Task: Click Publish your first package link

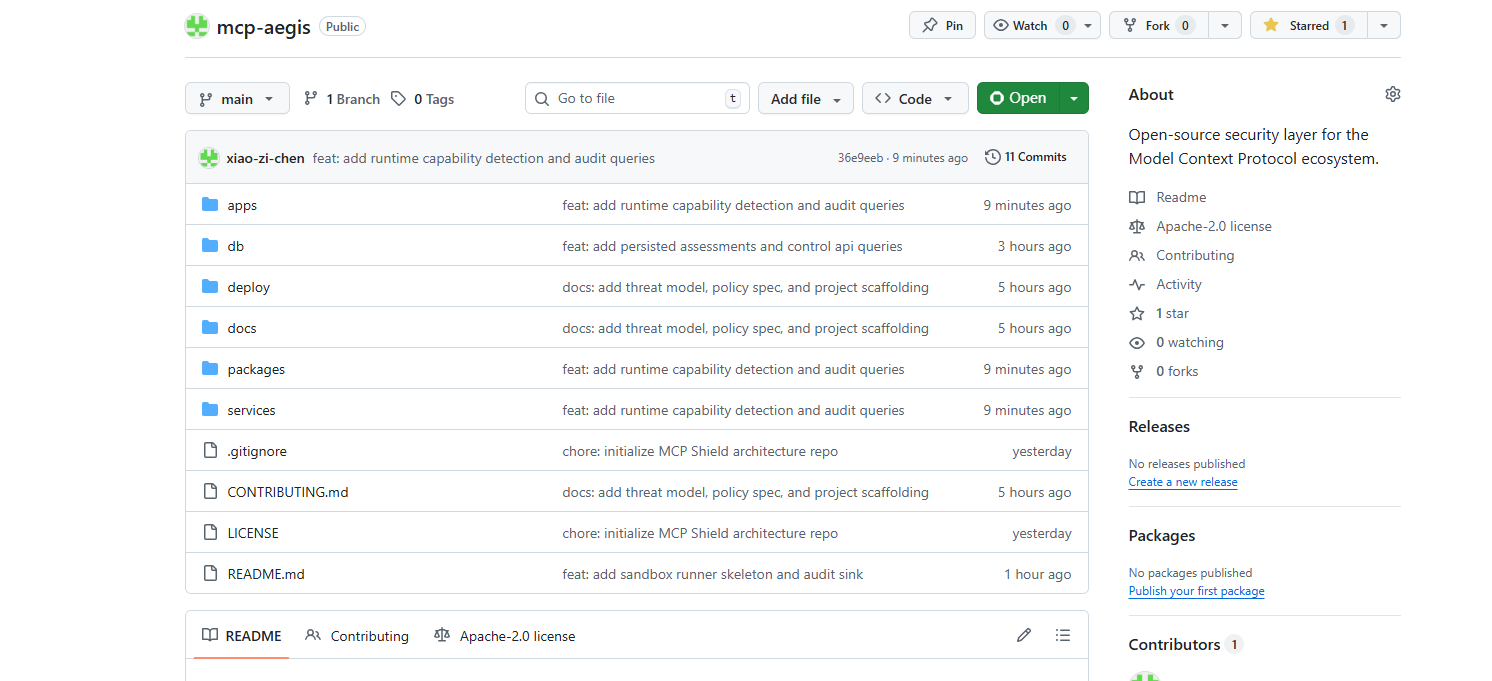Action: click(x=1196, y=591)
